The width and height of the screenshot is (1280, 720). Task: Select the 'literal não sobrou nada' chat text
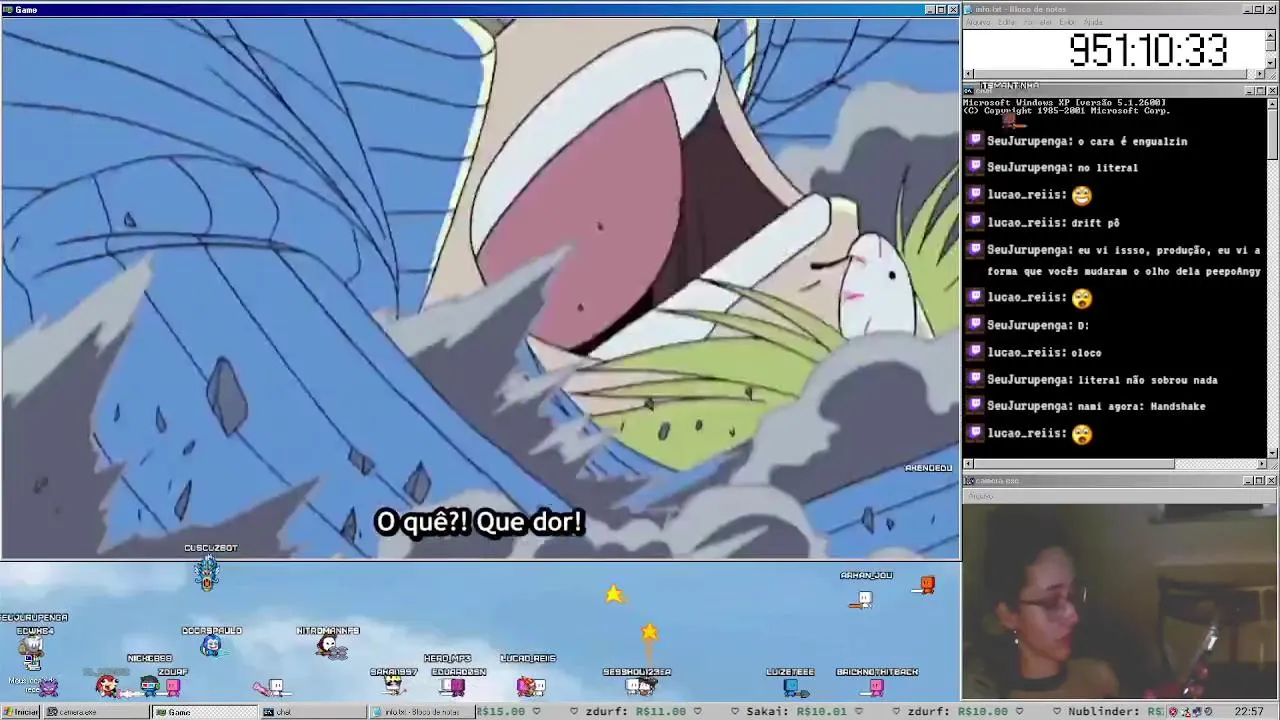[x=1147, y=380]
